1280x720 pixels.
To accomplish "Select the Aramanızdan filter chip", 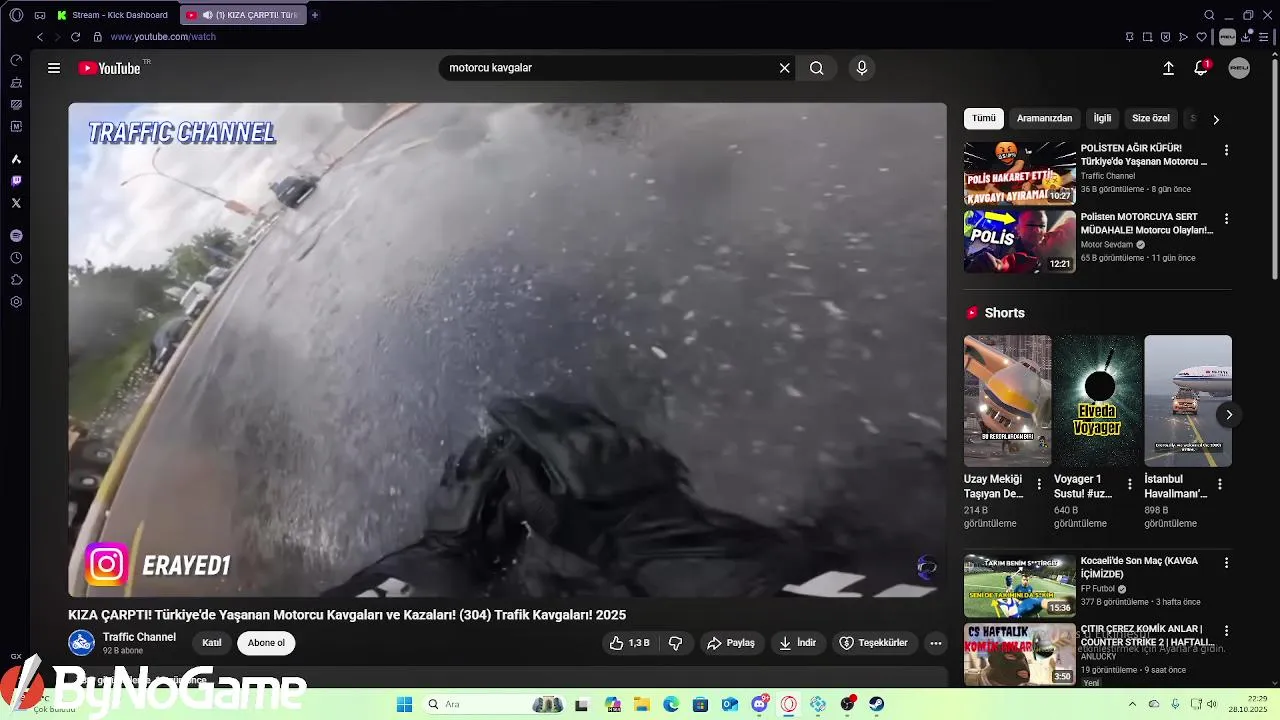I will click(x=1044, y=118).
